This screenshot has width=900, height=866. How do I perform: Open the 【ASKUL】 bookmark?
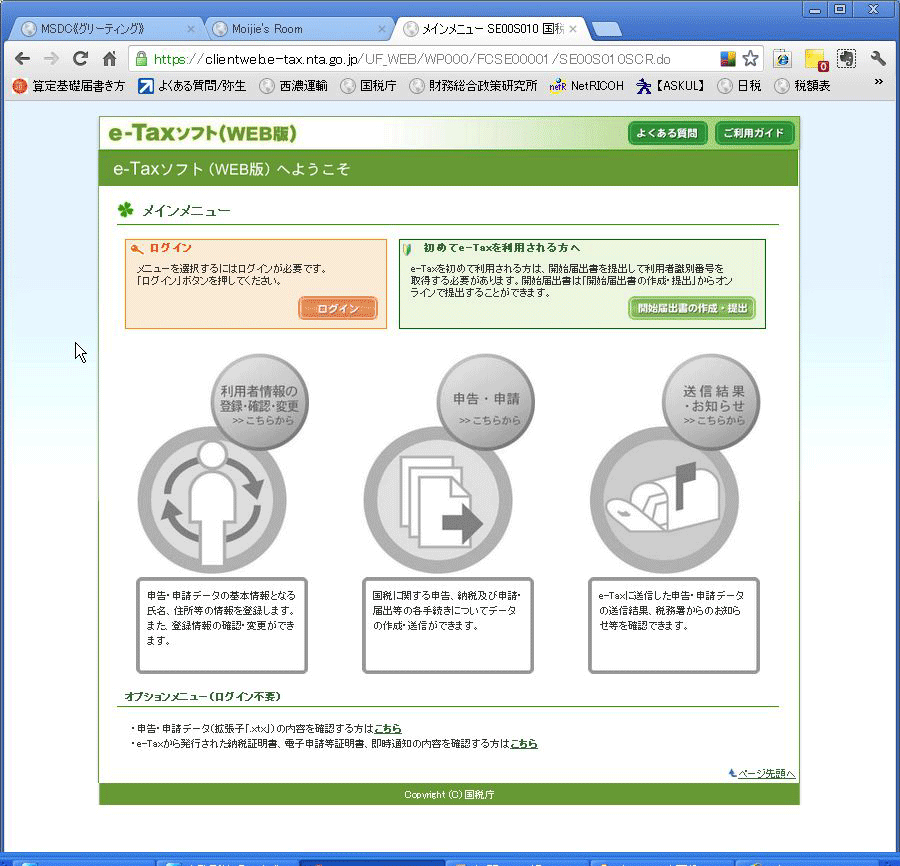(670, 86)
